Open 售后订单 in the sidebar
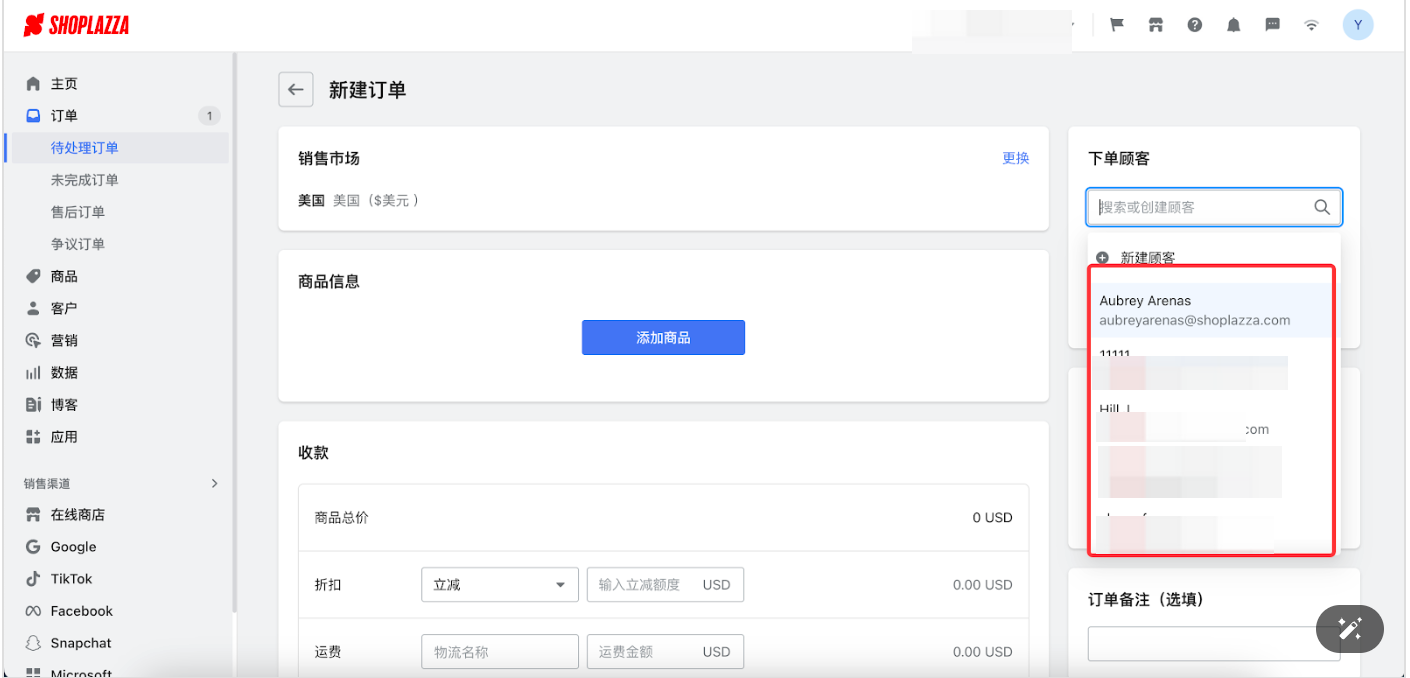The image size is (1410, 678). pyautogui.click(x=78, y=212)
